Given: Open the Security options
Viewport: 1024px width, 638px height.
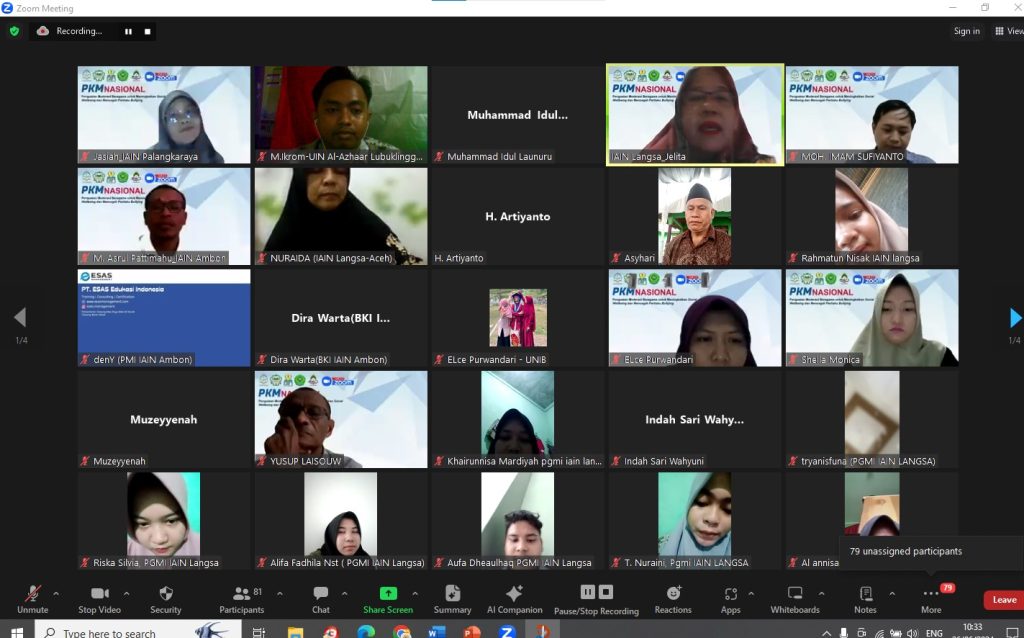Looking at the screenshot, I should click(166, 598).
